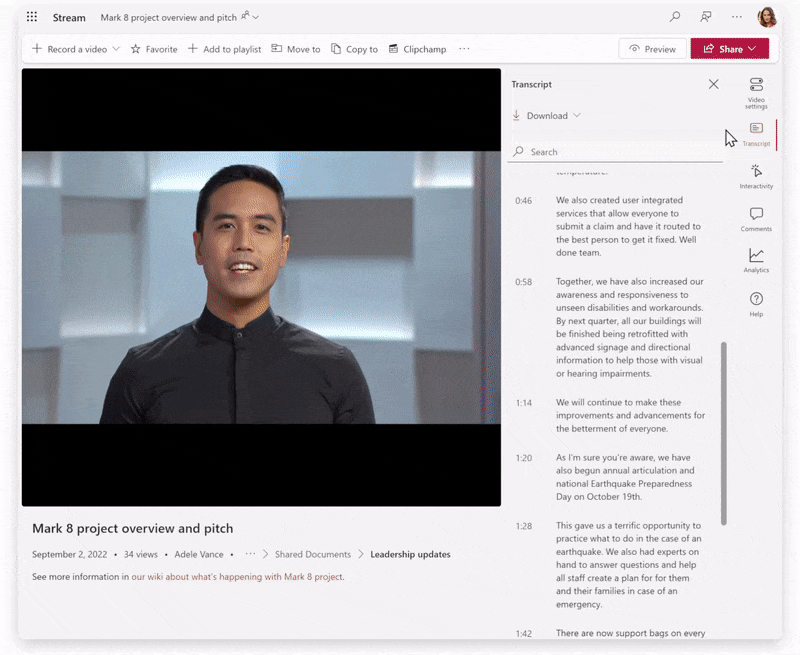Click Add to playlist
This screenshot has width=800, height=655.
[x=224, y=49]
